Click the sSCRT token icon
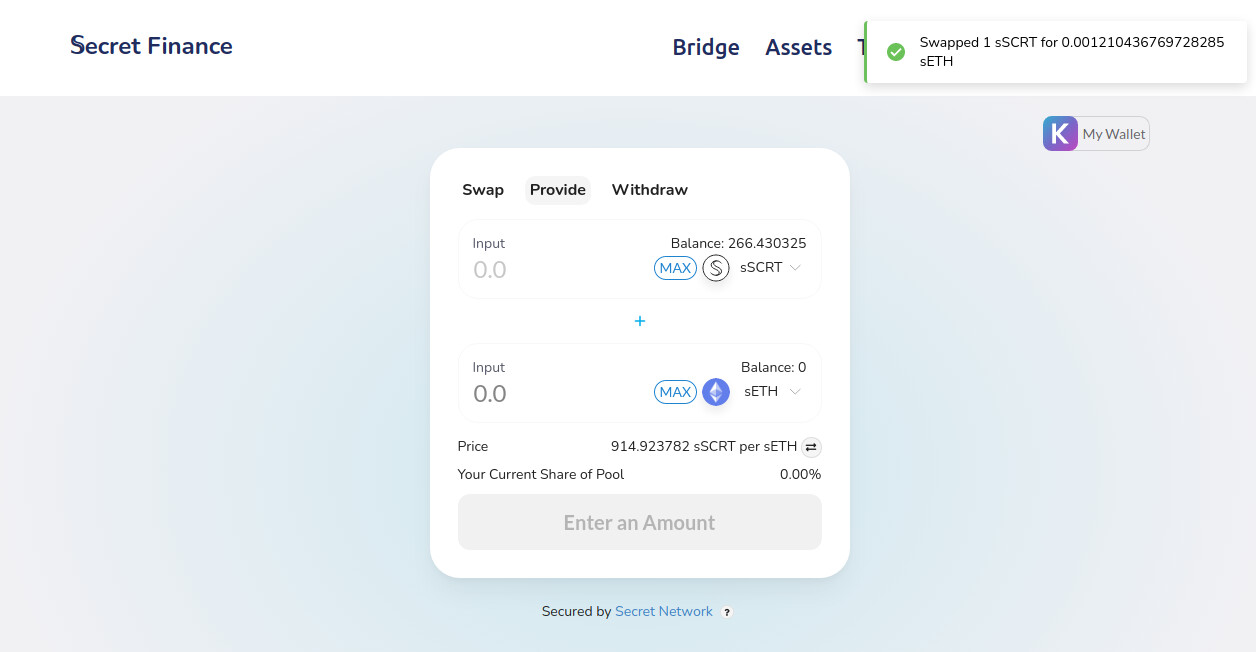This screenshot has width=1256, height=652. (x=716, y=268)
